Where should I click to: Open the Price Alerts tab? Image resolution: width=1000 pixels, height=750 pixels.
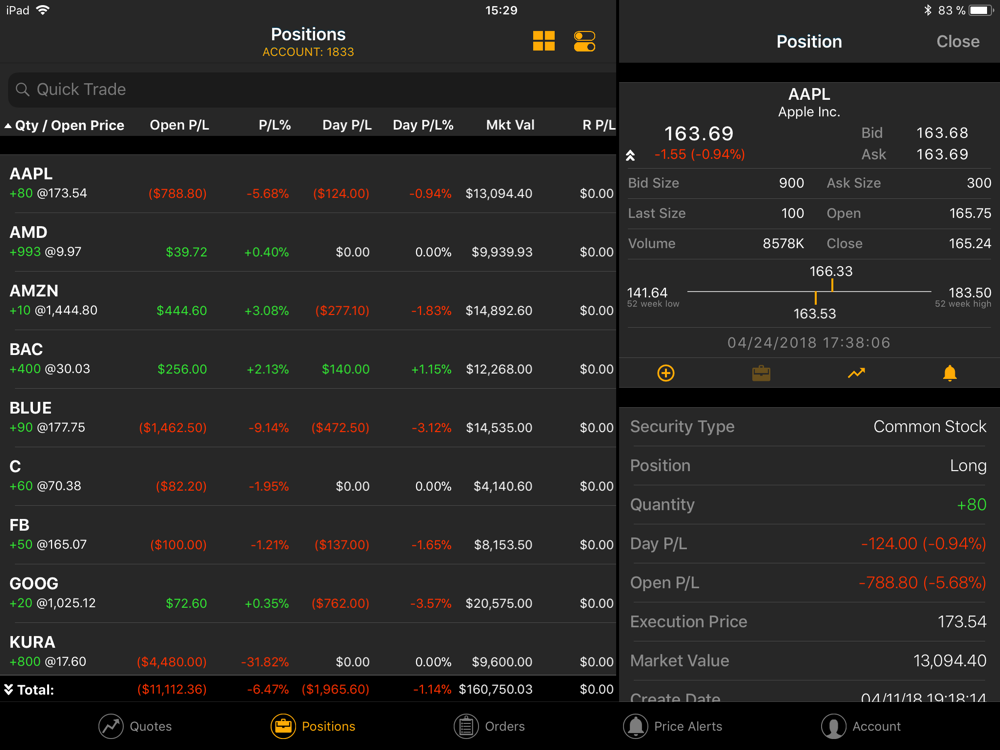click(x=673, y=726)
